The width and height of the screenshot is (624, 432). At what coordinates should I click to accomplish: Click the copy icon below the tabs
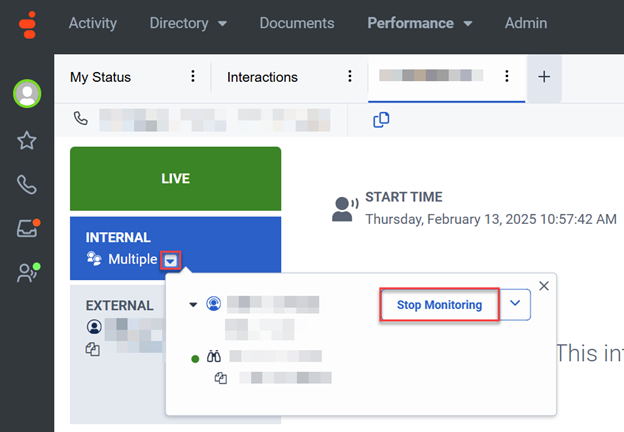(381, 119)
